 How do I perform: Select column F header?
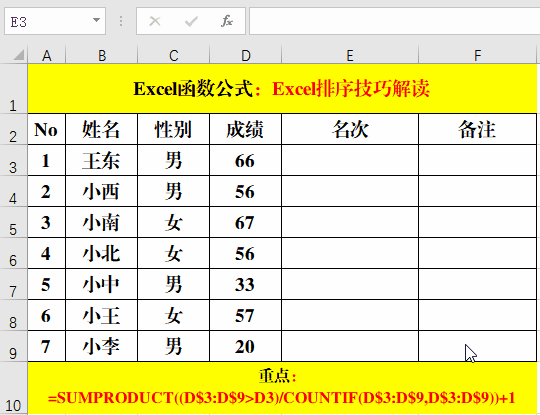[x=477, y=55]
